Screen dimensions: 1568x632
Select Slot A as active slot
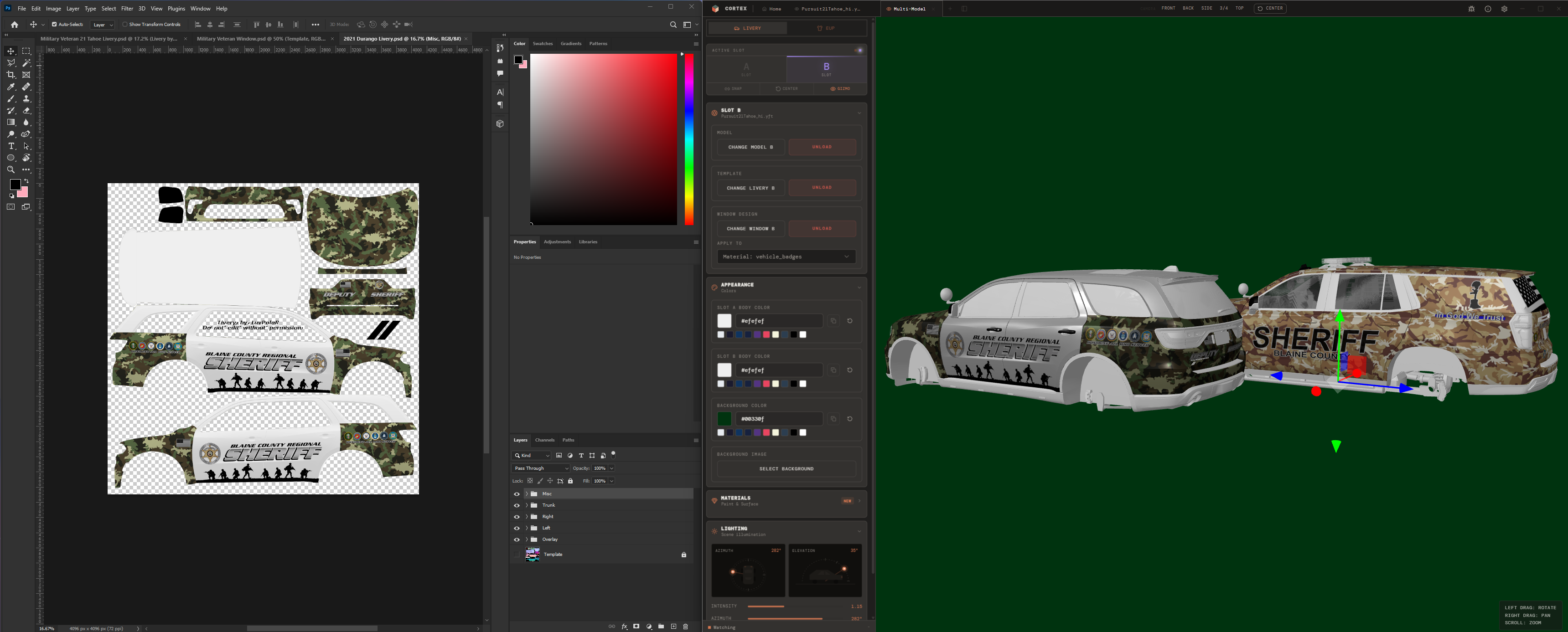click(746, 69)
